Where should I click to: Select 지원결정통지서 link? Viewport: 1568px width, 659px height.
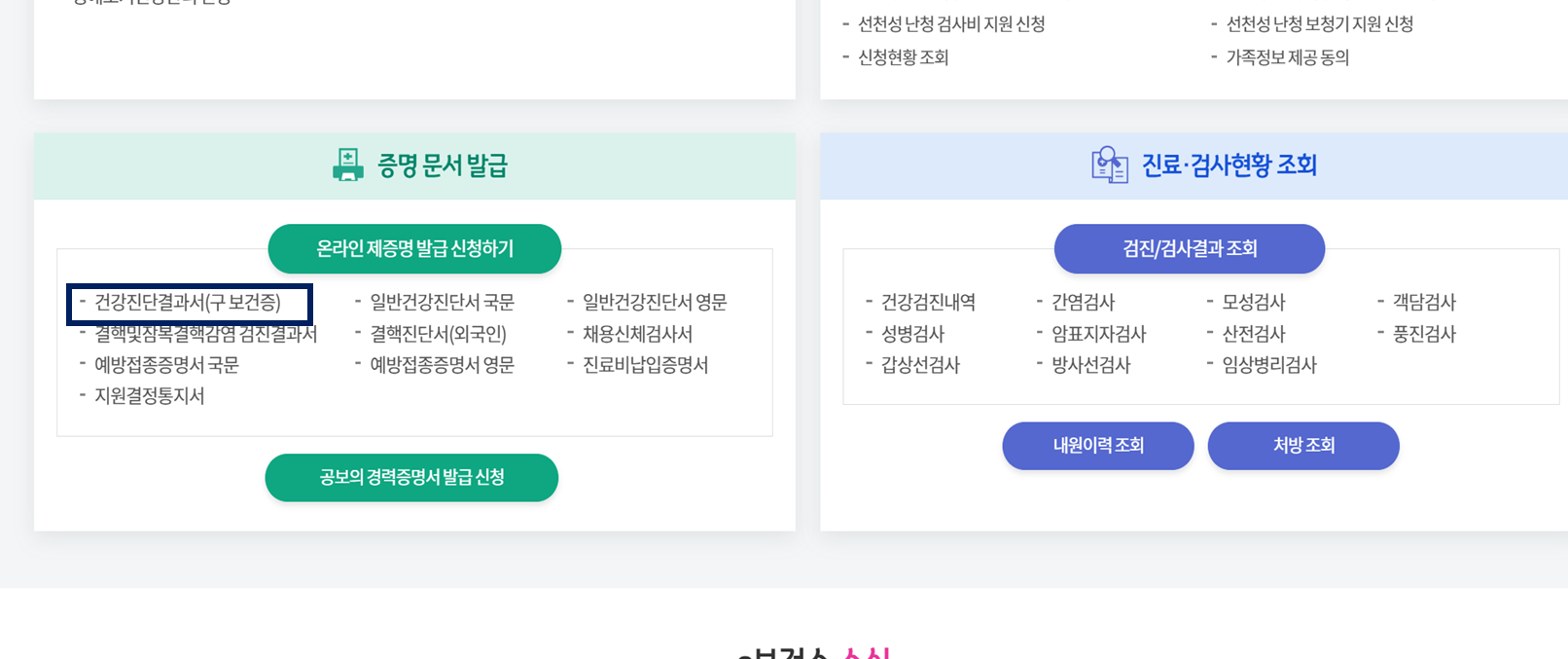(x=148, y=396)
